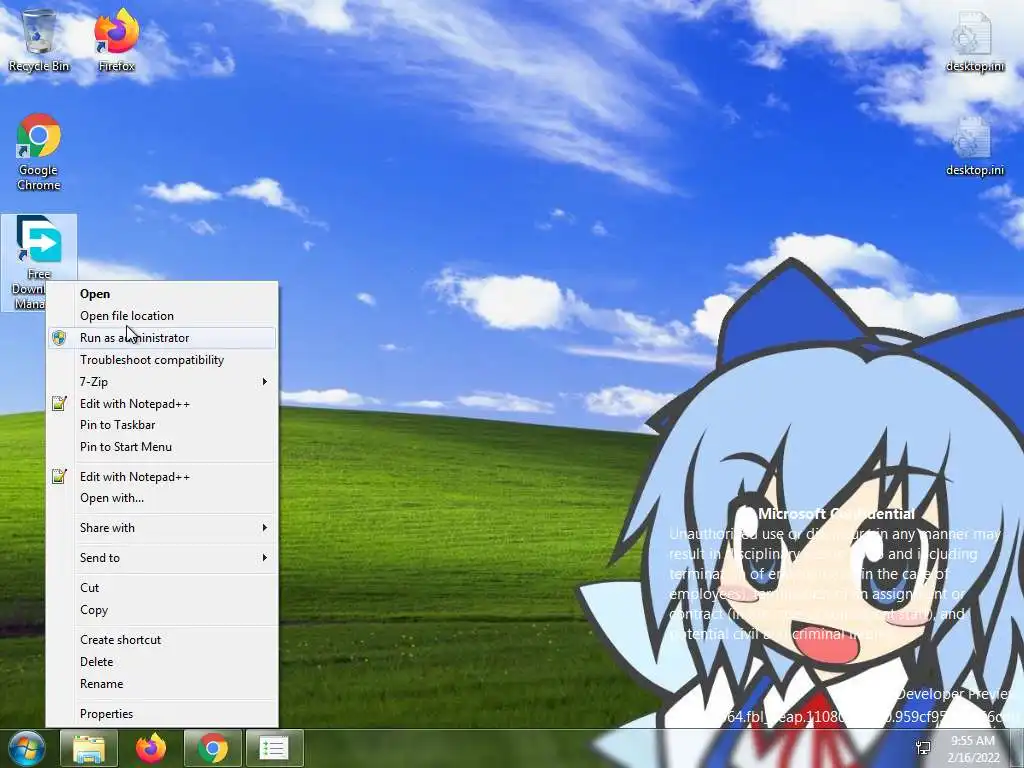Open the Windows Start button

click(26, 748)
